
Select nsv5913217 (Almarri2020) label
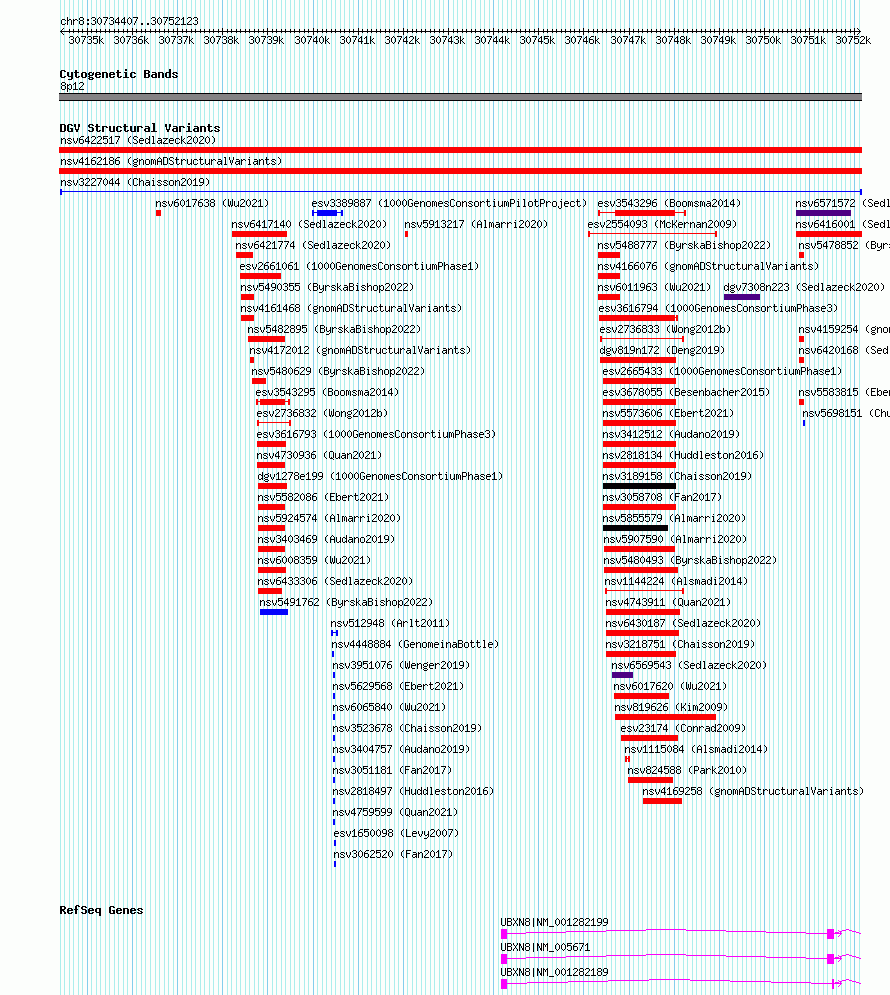[476, 224]
